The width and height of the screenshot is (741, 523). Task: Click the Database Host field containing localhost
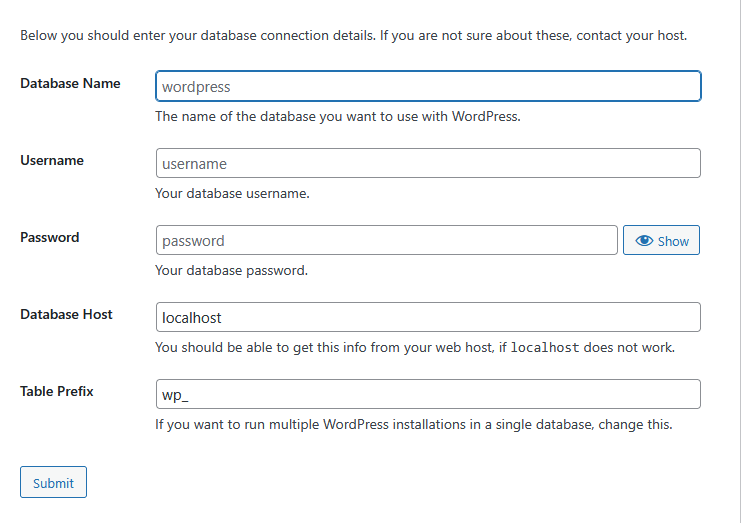(428, 317)
